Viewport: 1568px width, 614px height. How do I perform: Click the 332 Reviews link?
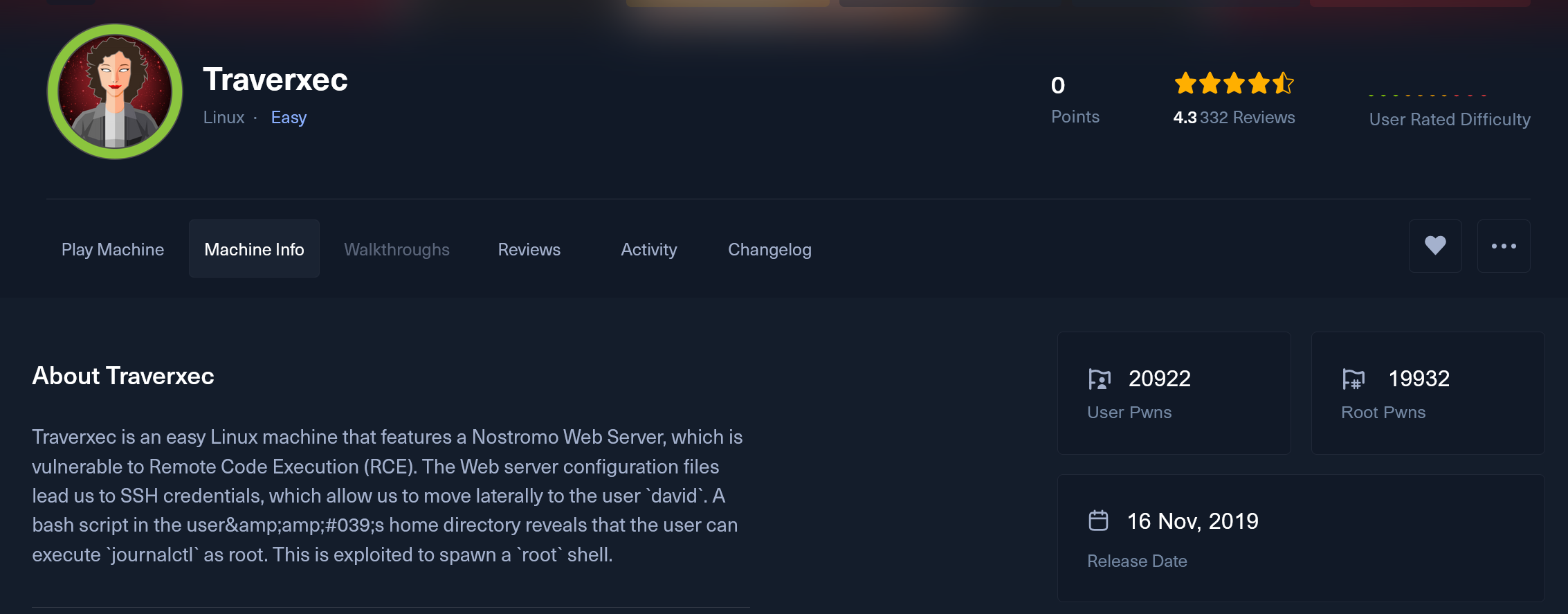tap(1247, 118)
